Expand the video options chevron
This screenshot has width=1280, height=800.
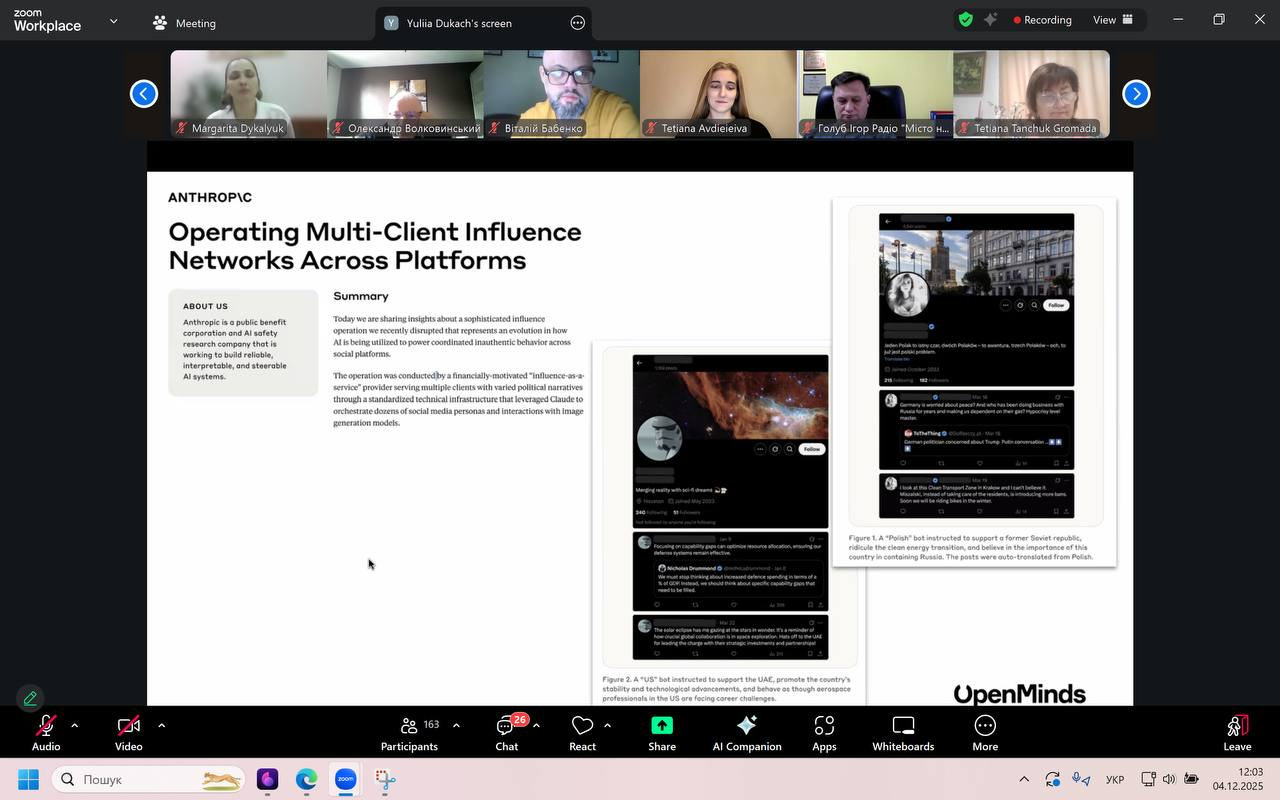[161, 725]
